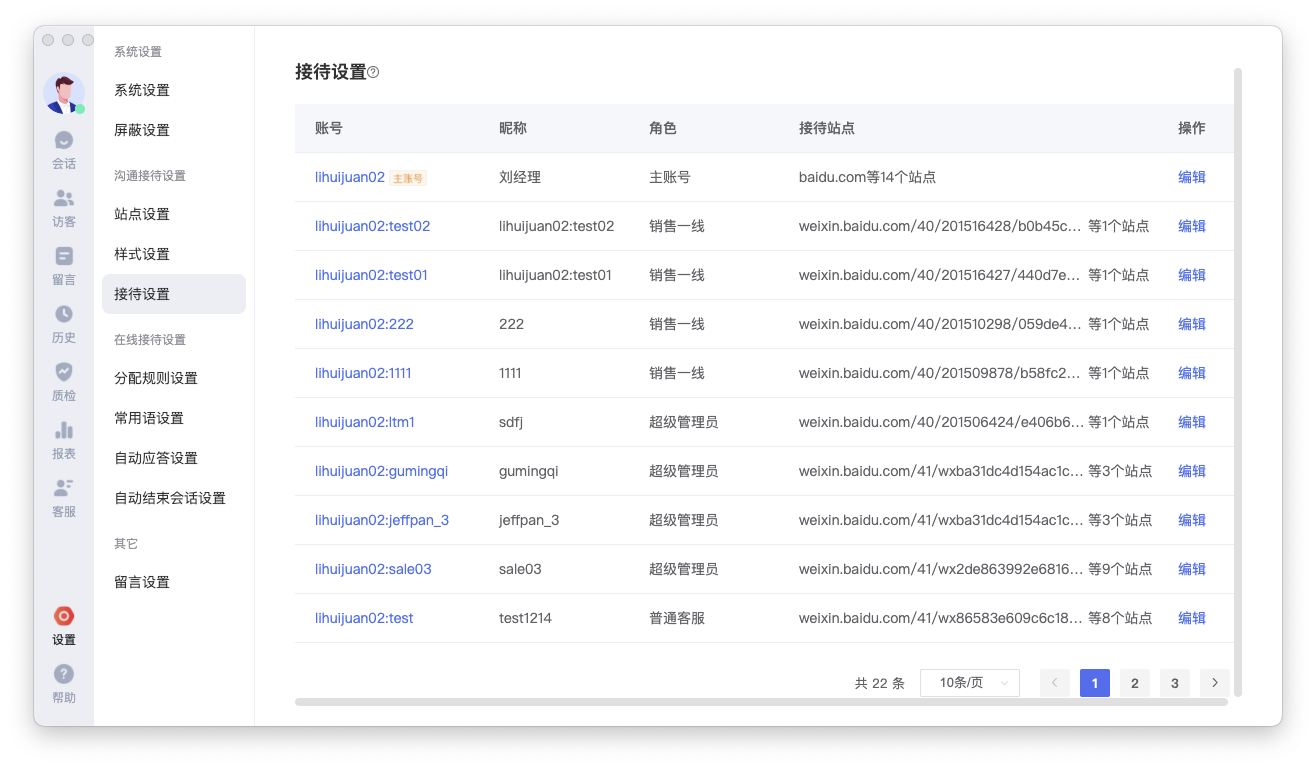Screen dimensions: 1316x768
Task: Open account link lihuijuan02:test01
Action: click(x=371, y=275)
